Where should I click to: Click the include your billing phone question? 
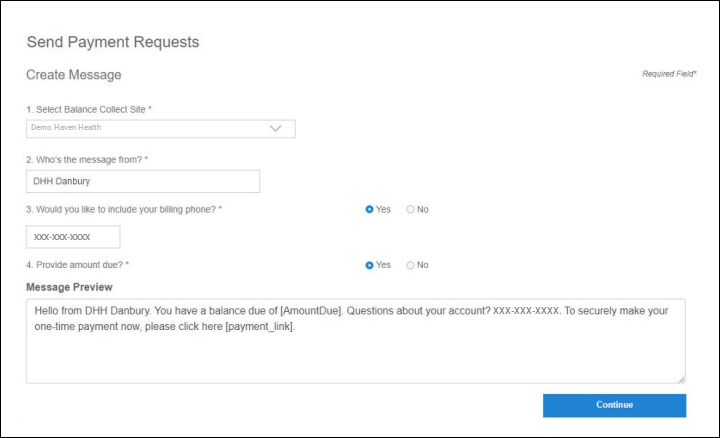point(123,209)
